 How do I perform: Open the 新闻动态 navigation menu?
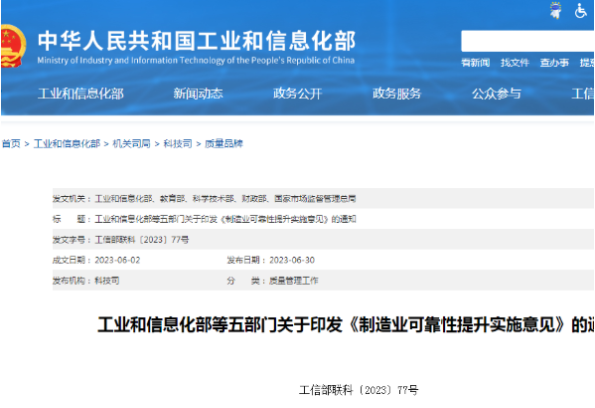(x=198, y=93)
